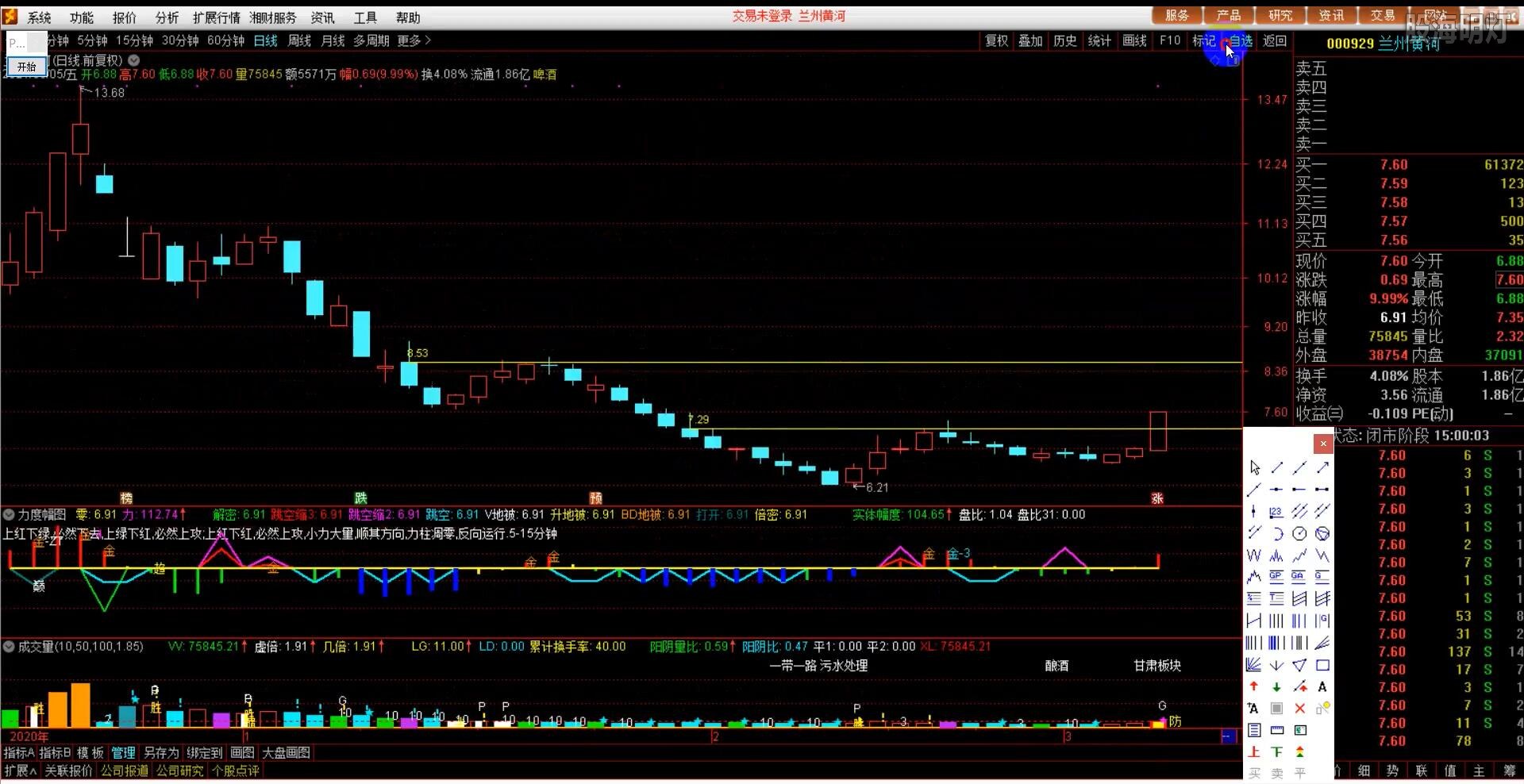Click the 开始 button
Image resolution: width=1524 pixels, height=784 pixels.
tap(26, 67)
